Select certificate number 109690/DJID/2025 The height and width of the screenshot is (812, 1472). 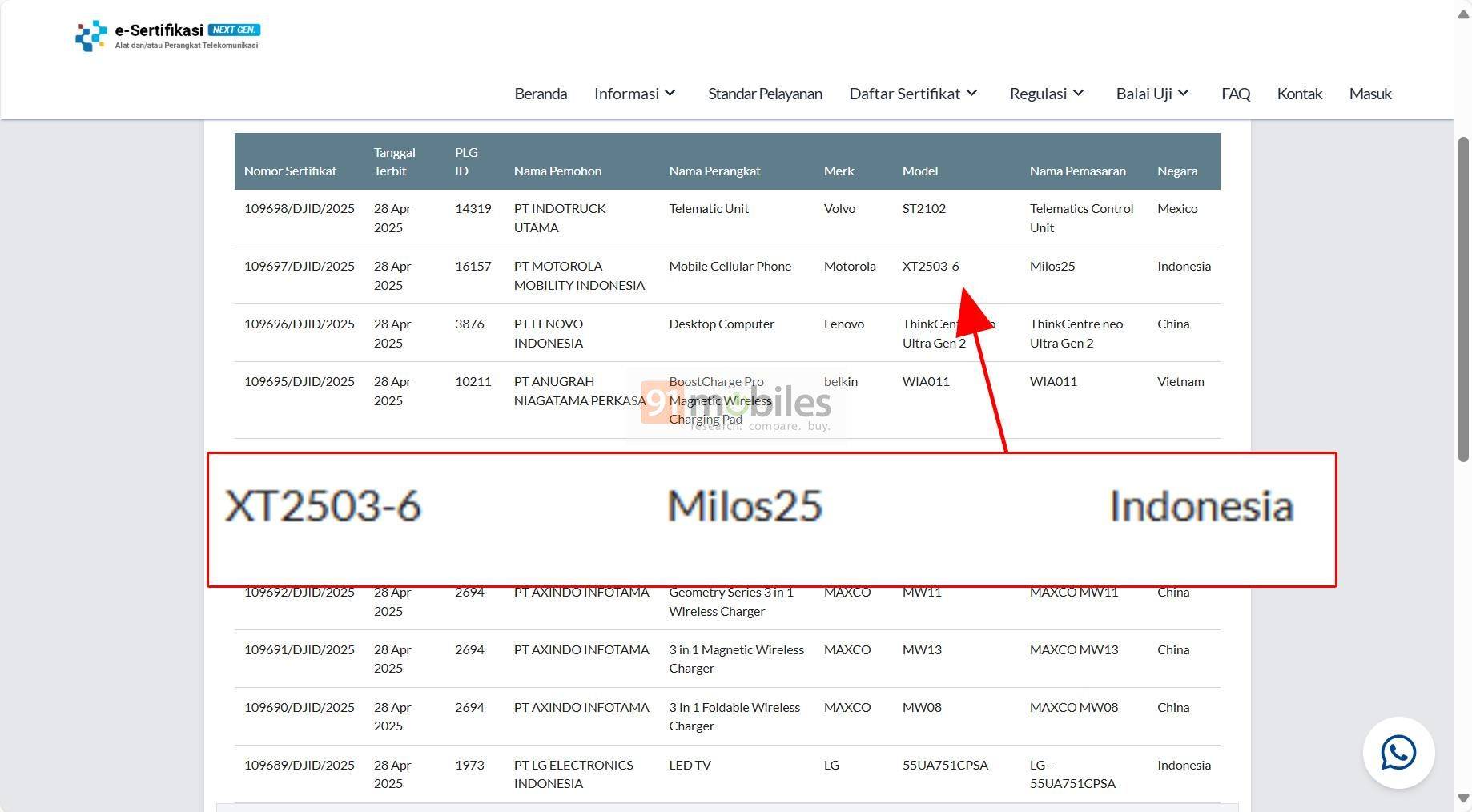pos(299,708)
